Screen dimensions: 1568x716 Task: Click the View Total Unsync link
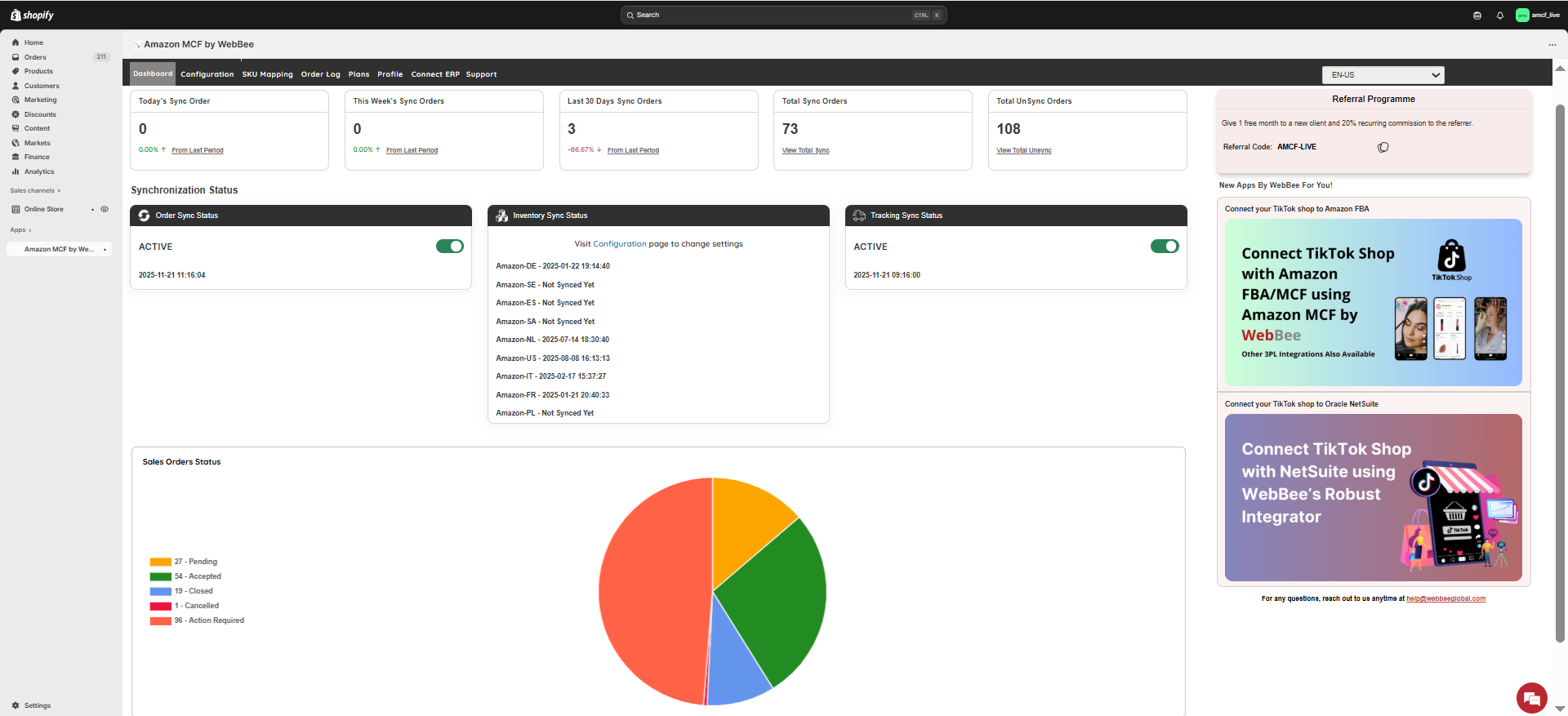pos(1023,150)
